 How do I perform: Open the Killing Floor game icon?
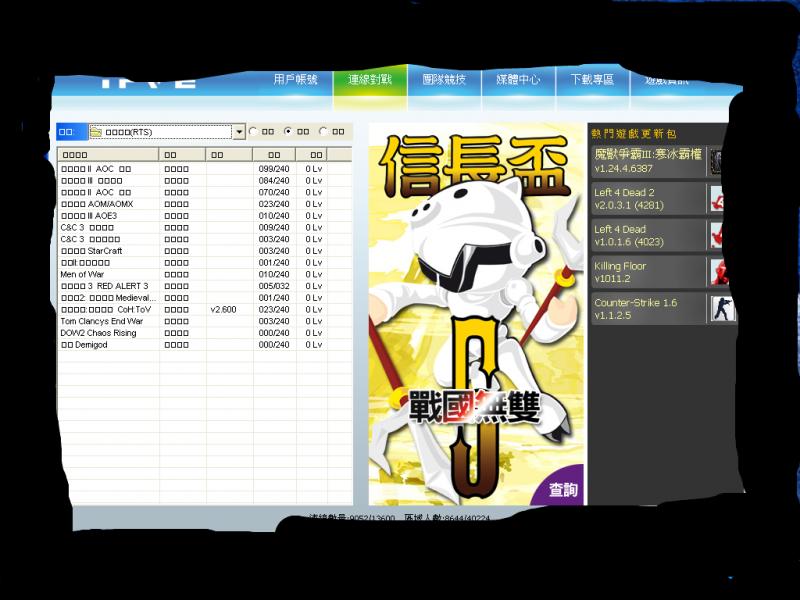pos(720,272)
